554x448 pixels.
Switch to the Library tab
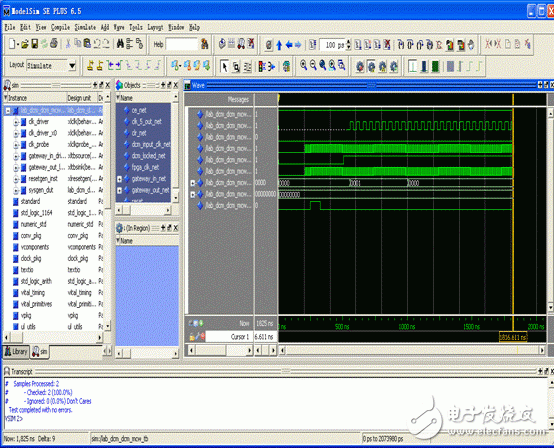tap(16, 352)
